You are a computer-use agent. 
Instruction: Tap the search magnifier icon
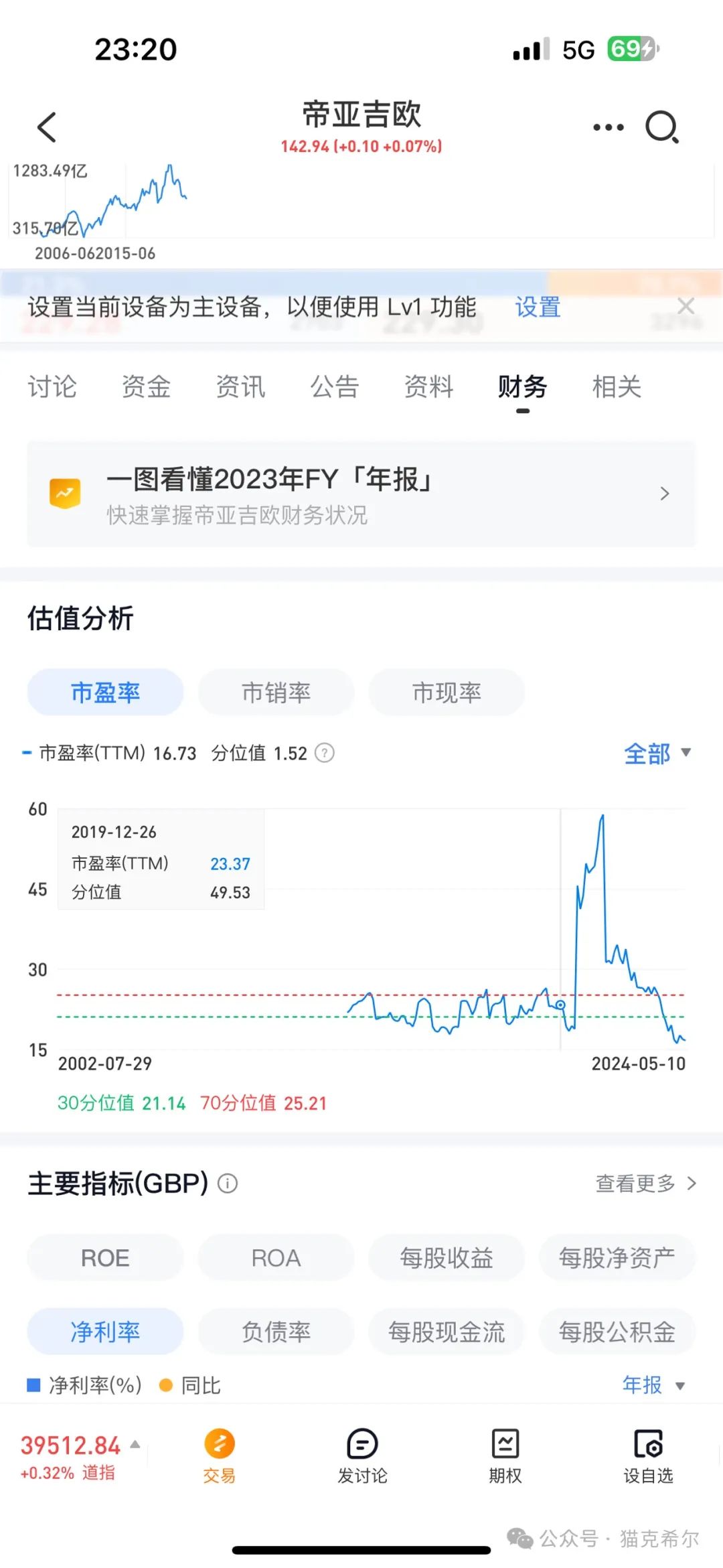662,127
